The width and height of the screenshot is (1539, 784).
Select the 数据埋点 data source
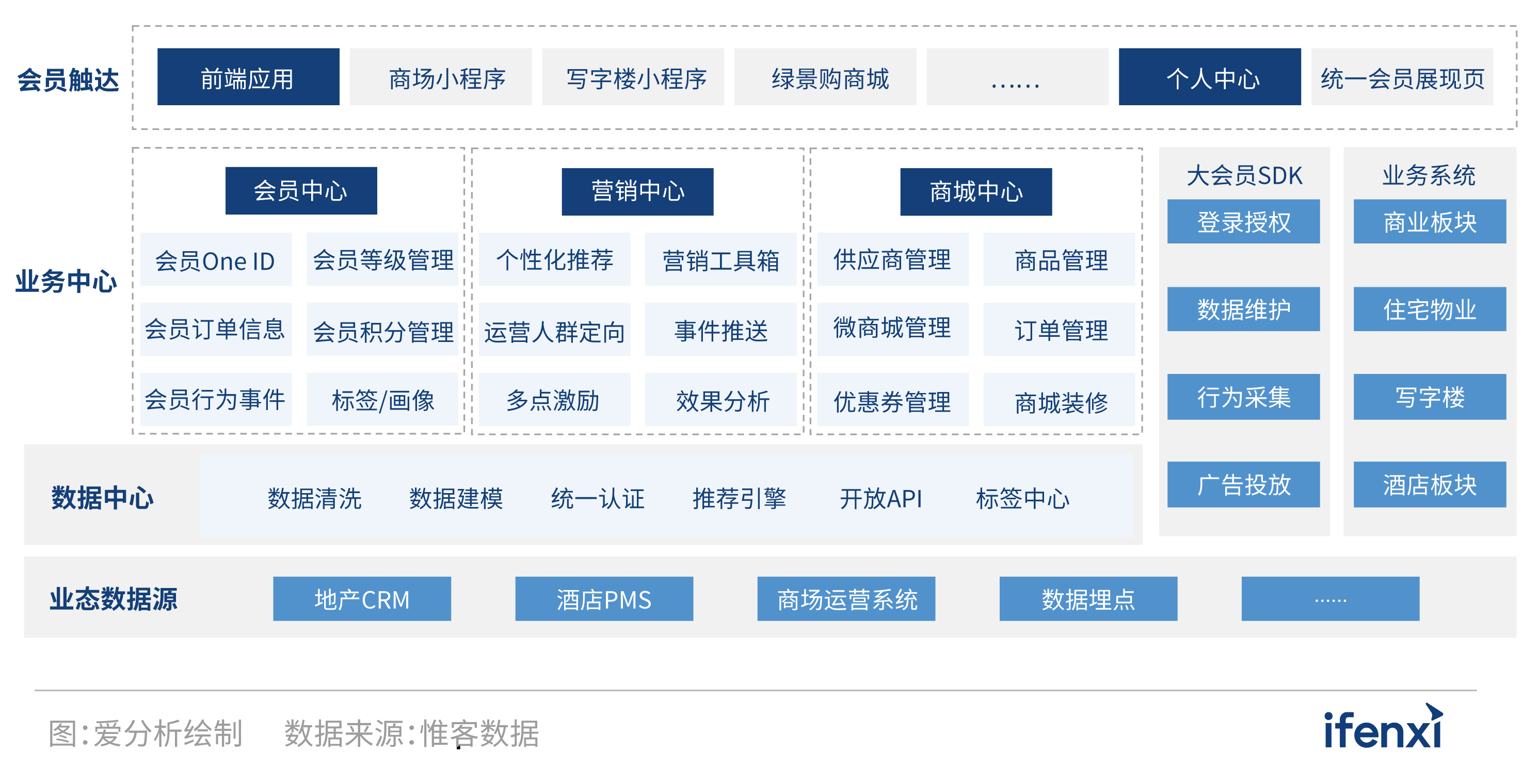coord(1087,599)
